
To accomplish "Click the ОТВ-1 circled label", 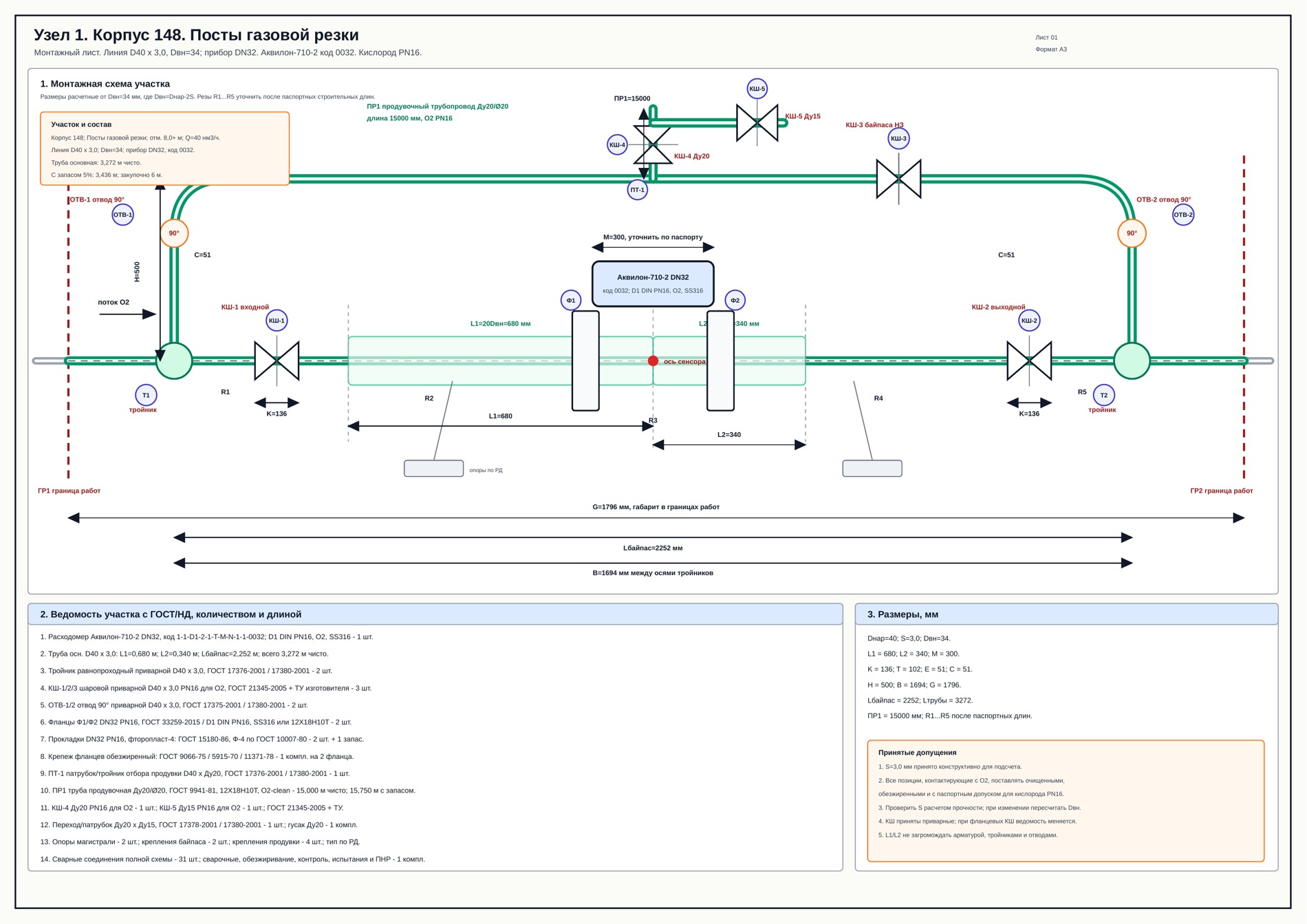I will coord(122,215).
